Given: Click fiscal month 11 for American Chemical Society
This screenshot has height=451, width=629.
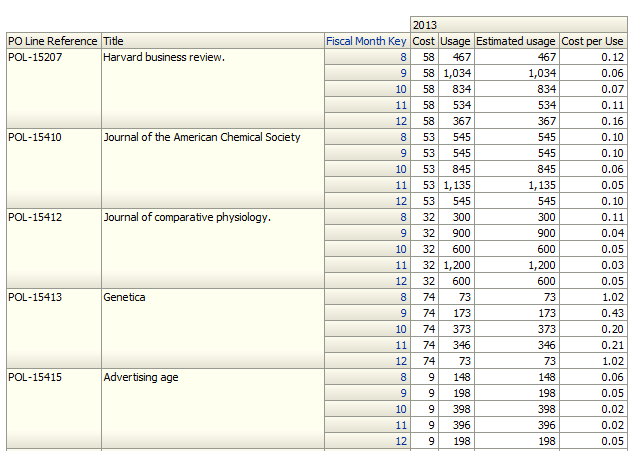Looking at the screenshot, I should pos(367,185).
